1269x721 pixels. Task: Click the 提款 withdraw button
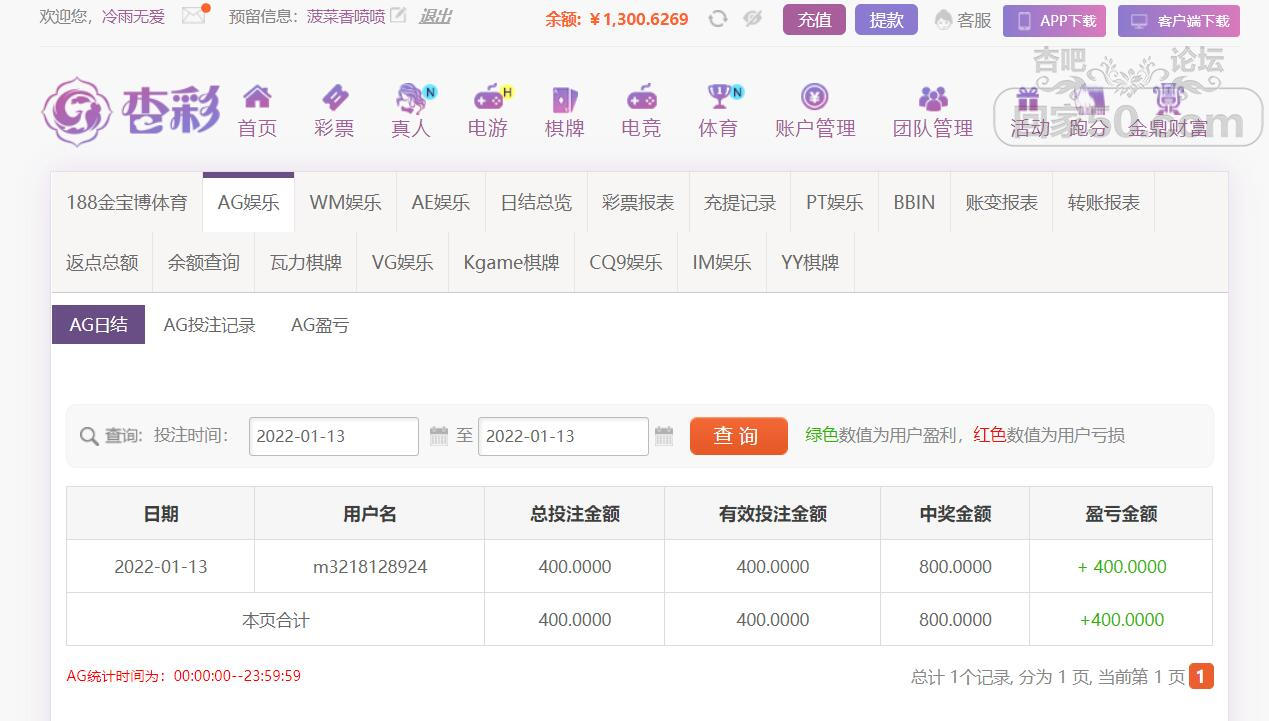coord(886,20)
